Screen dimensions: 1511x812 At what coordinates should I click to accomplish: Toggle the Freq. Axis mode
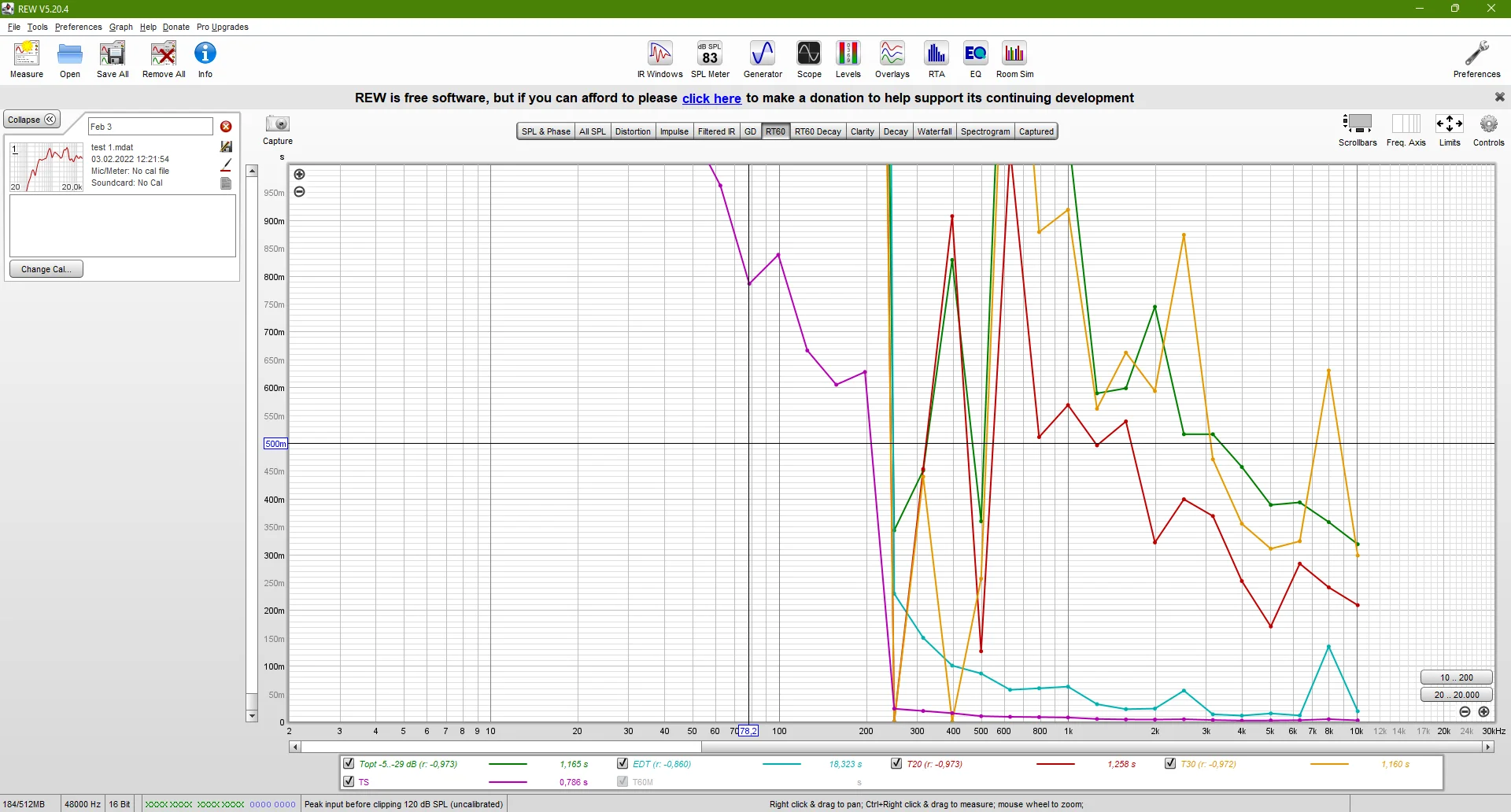(x=1406, y=130)
